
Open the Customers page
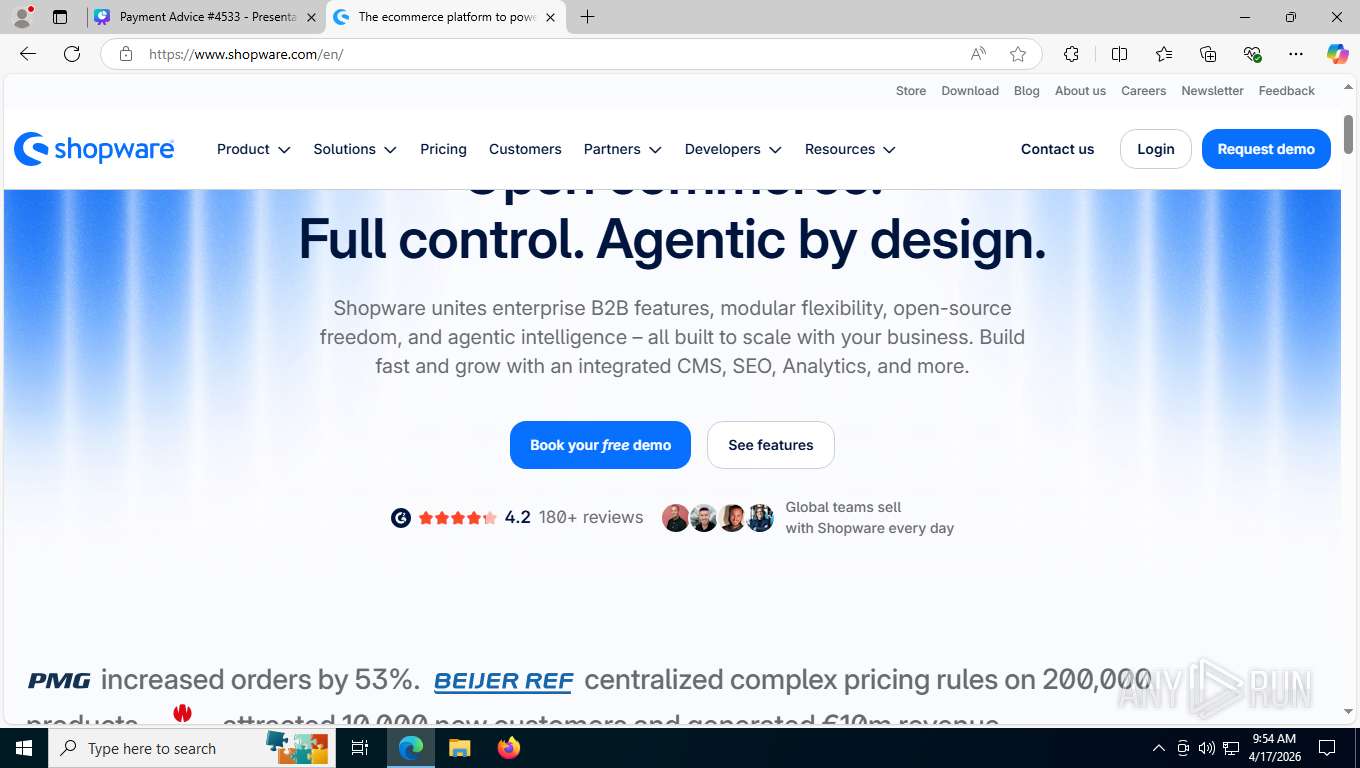(x=525, y=149)
